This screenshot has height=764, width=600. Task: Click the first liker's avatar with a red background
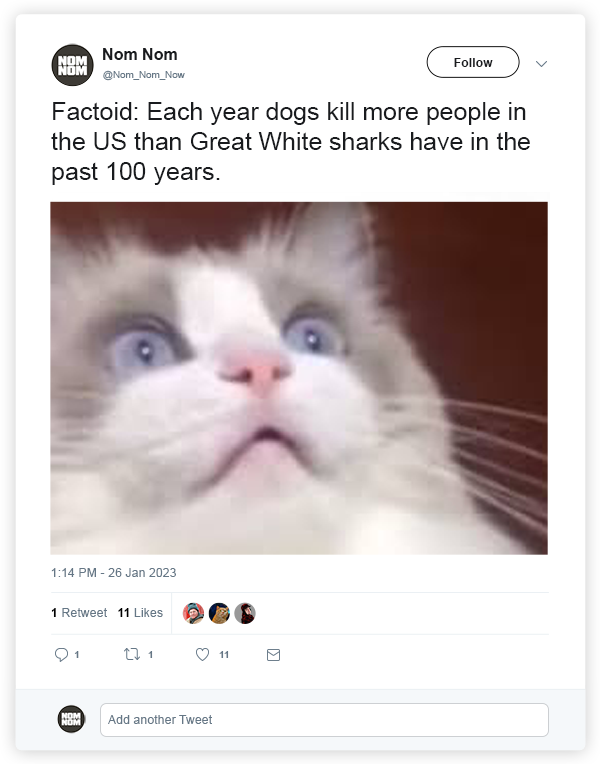coord(193,613)
